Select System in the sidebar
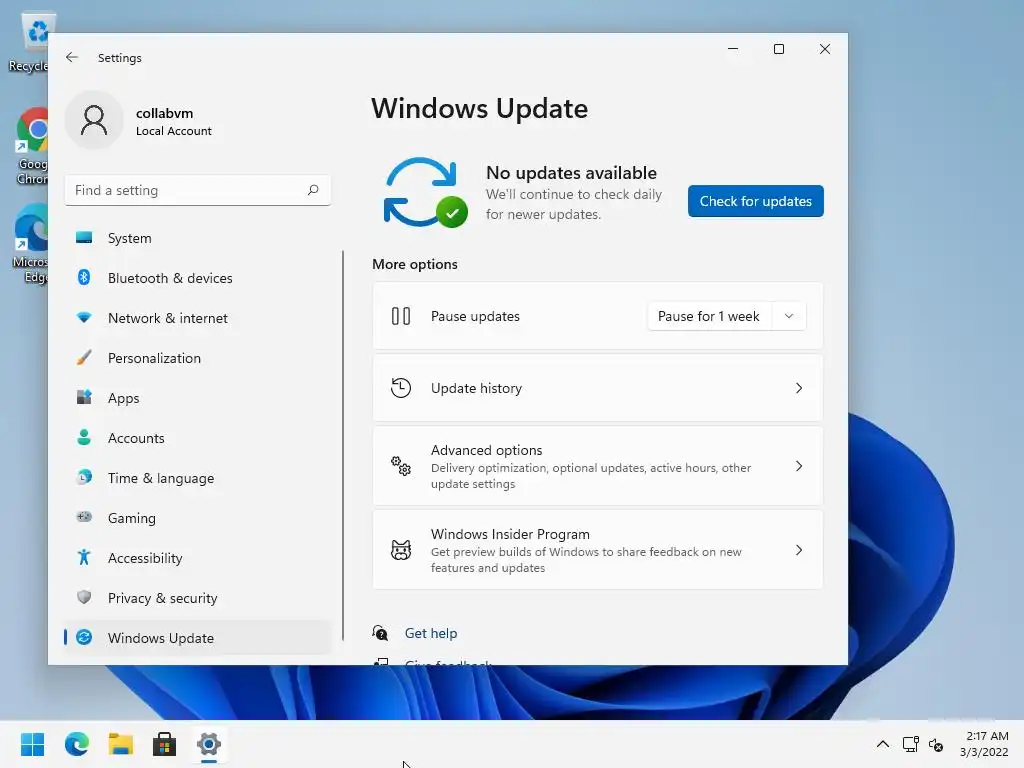The height and width of the screenshot is (768, 1024). (197, 238)
